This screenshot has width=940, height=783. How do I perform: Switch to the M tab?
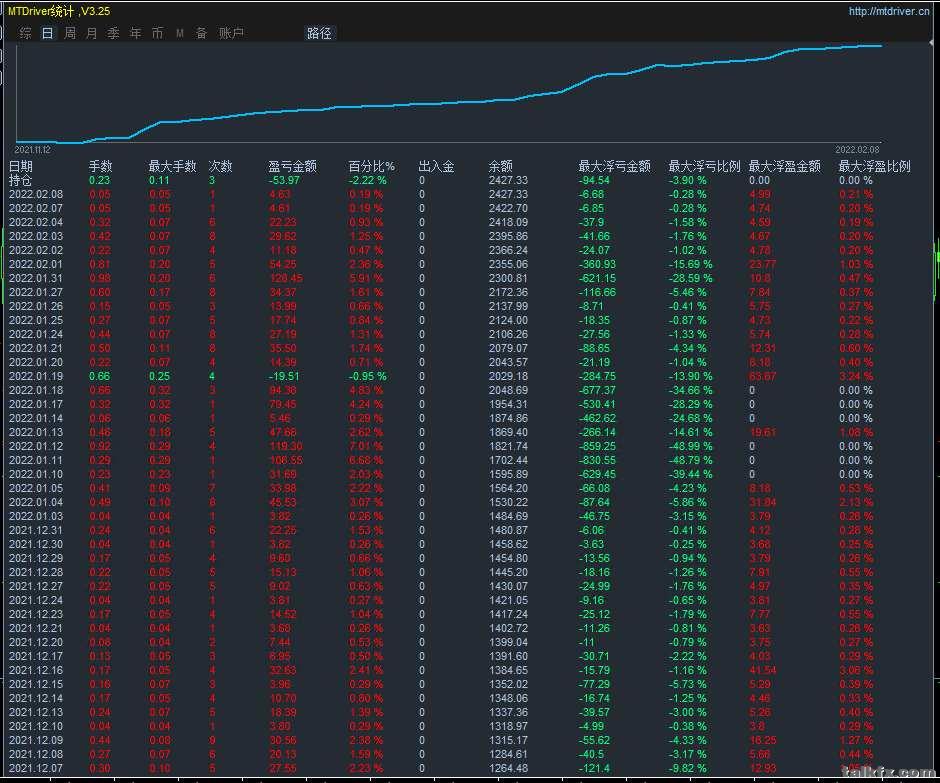180,33
